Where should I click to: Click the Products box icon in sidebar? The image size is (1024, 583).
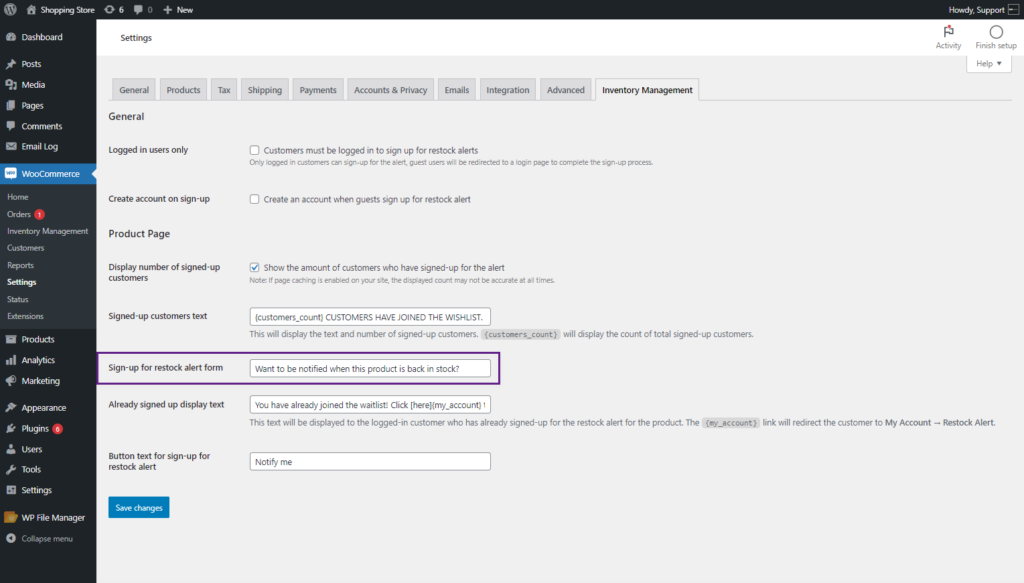click(x=11, y=339)
